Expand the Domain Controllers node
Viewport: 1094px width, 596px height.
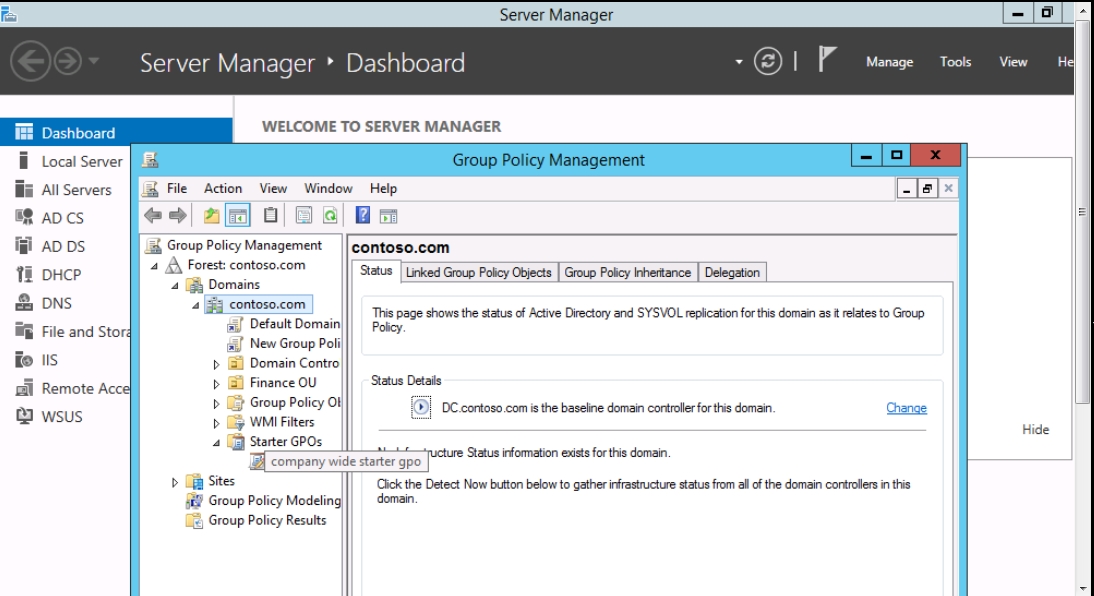click(x=216, y=364)
